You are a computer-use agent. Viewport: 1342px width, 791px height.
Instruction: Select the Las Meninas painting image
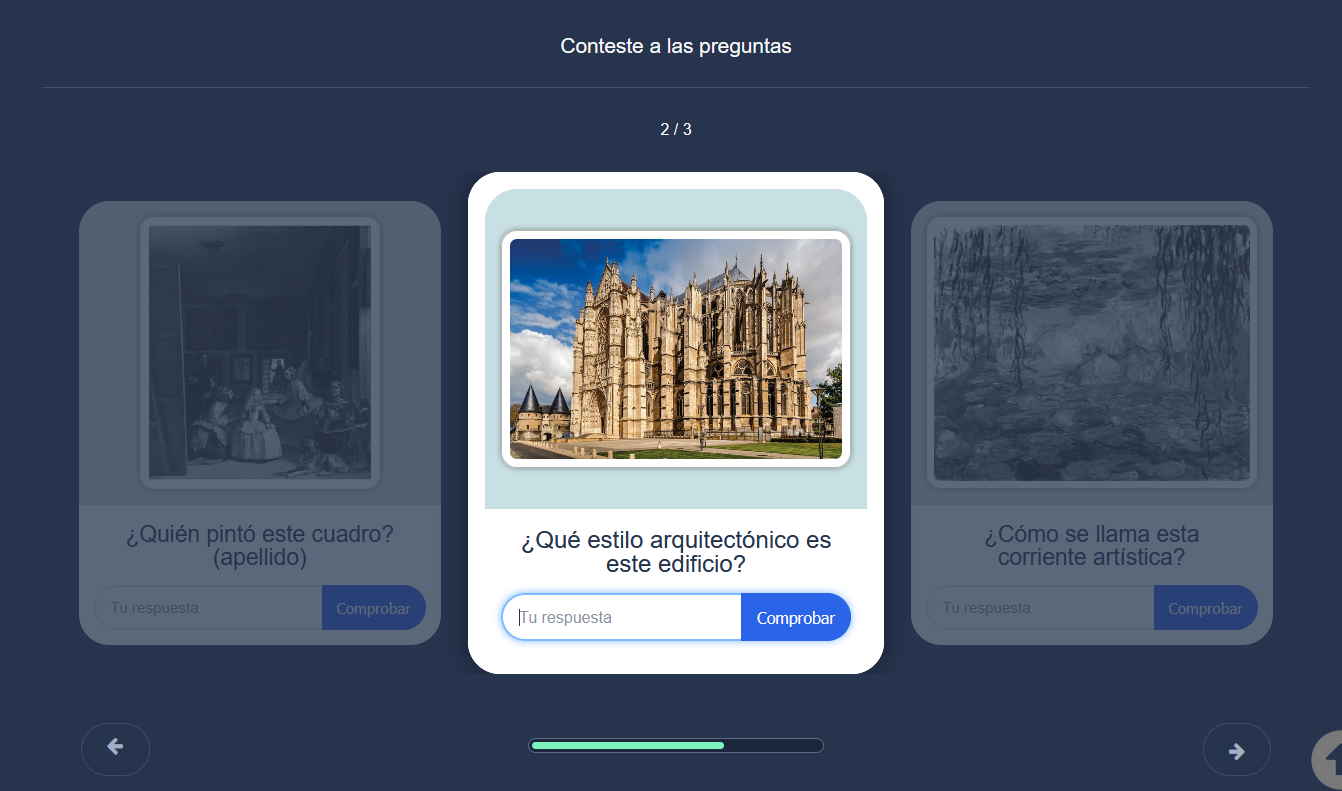260,352
